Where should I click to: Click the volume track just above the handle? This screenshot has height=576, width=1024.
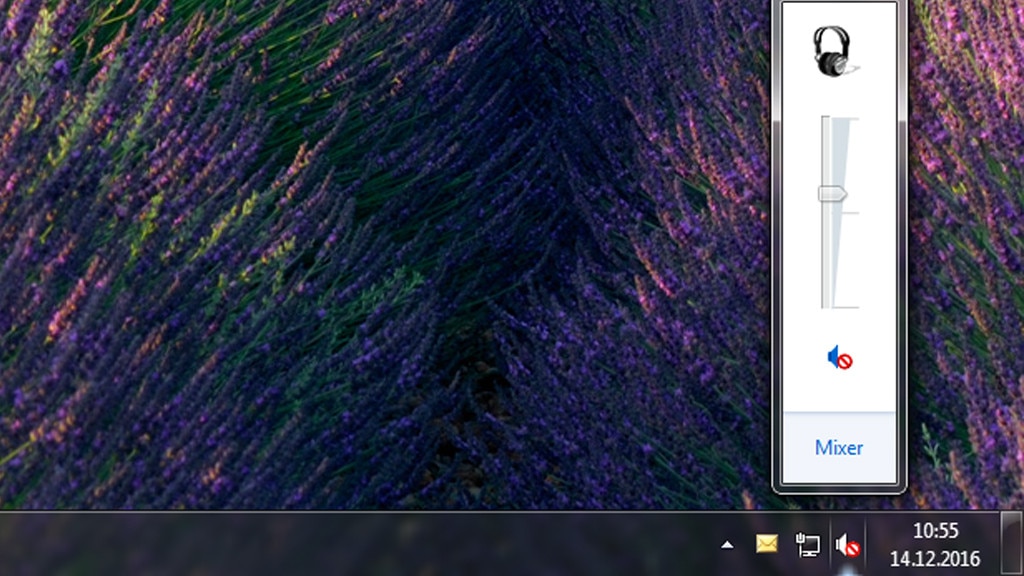point(826,170)
